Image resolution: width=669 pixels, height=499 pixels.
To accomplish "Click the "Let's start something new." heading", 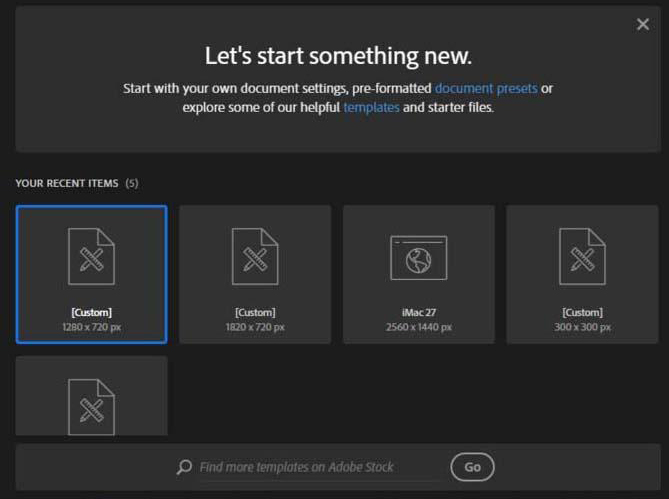I will [338, 56].
